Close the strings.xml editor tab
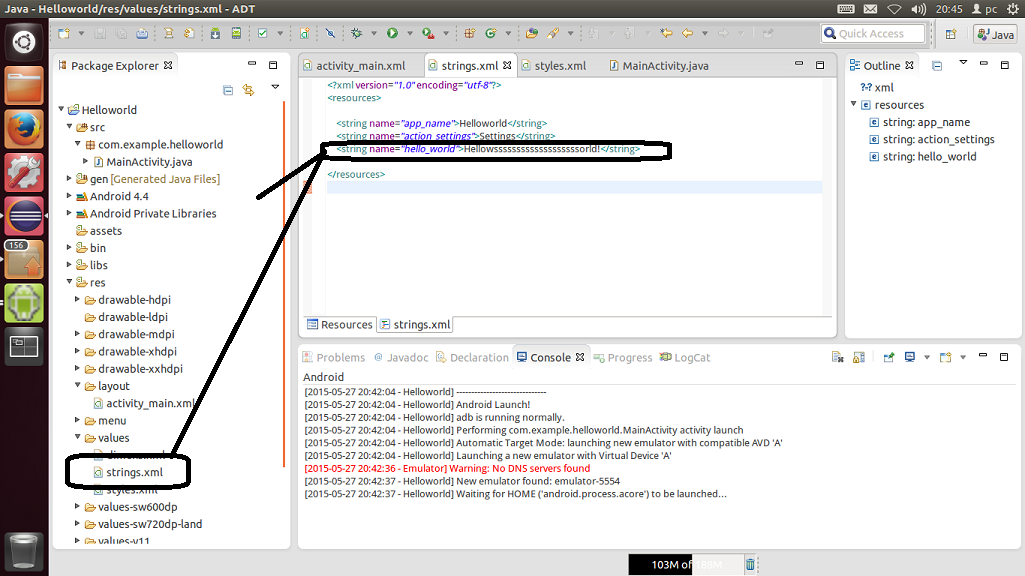The height and width of the screenshot is (576, 1025). point(507,65)
